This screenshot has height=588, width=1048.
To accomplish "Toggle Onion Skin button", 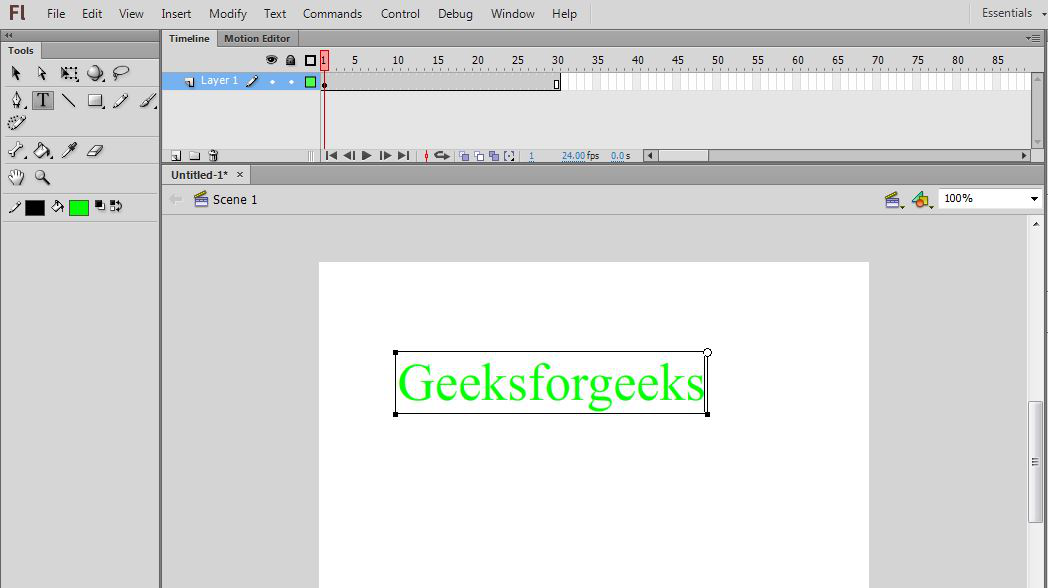I will point(464,156).
